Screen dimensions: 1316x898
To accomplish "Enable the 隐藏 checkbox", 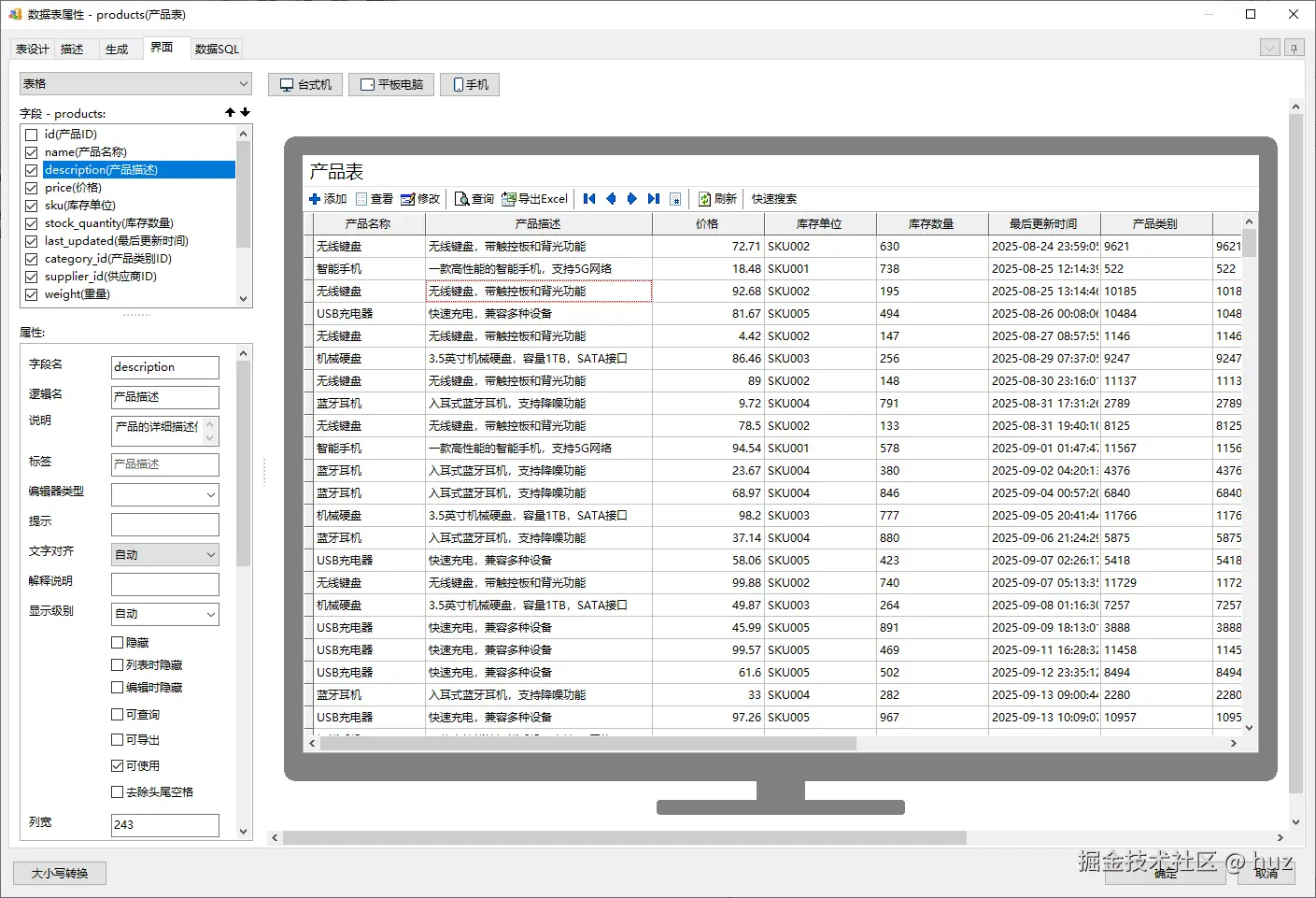I will [118, 642].
